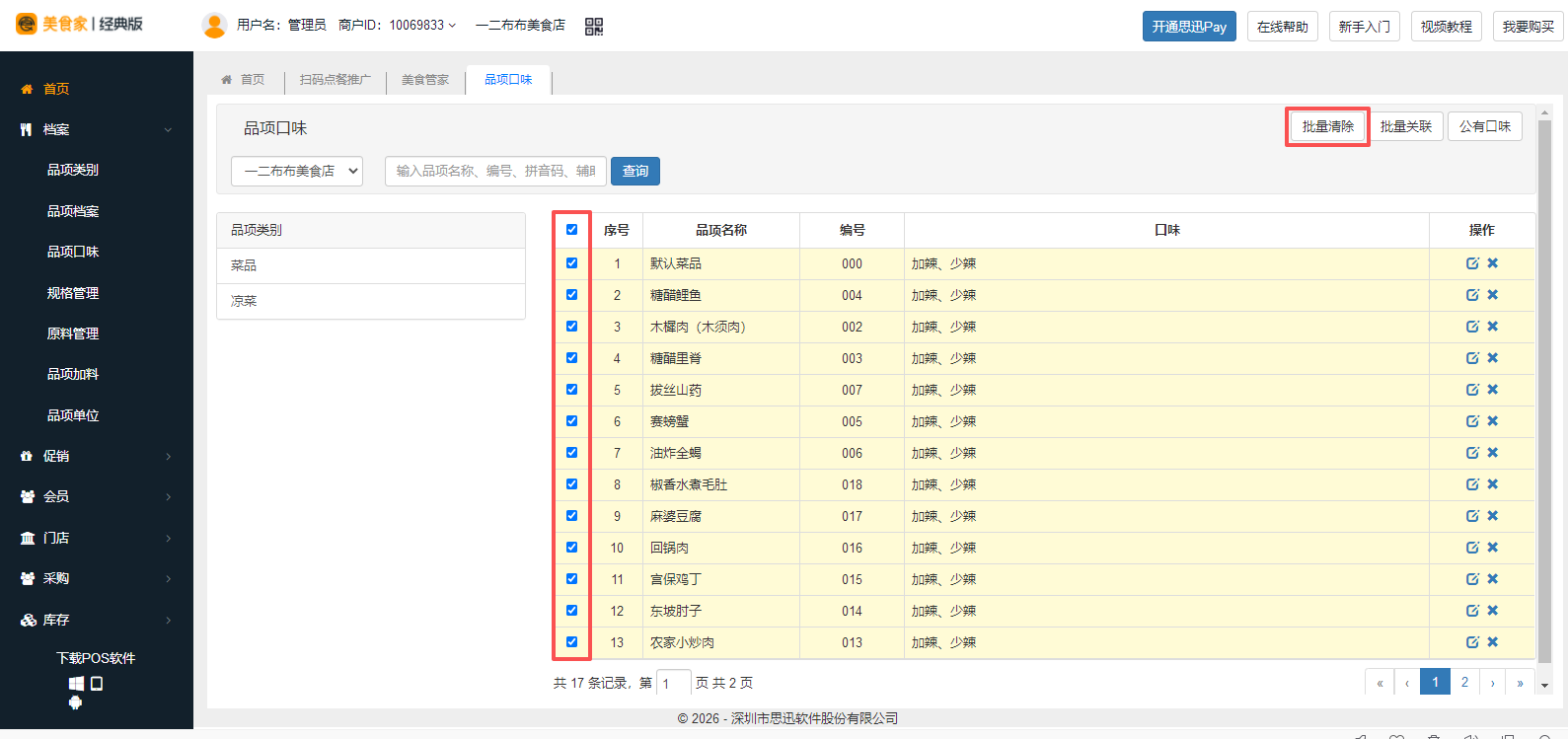Click the Windows POS download icon
The image size is (1568, 739).
click(x=76, y=684)
